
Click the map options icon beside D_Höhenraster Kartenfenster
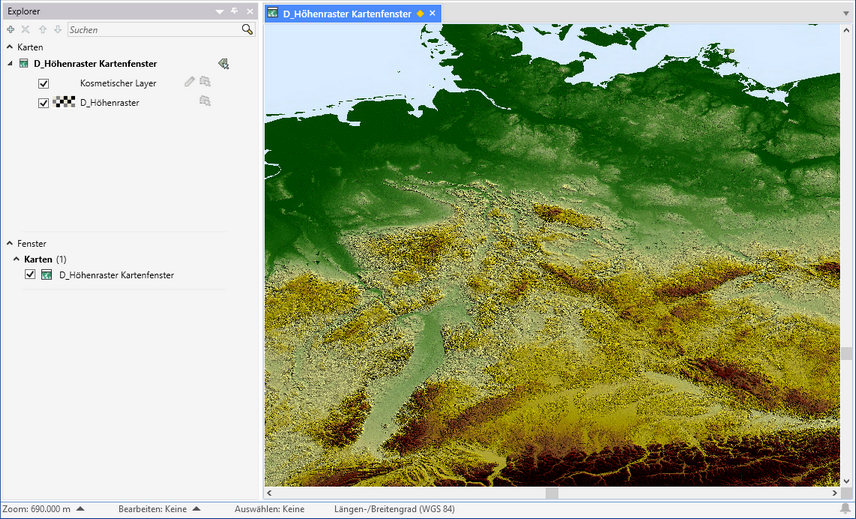pos(224,64)
